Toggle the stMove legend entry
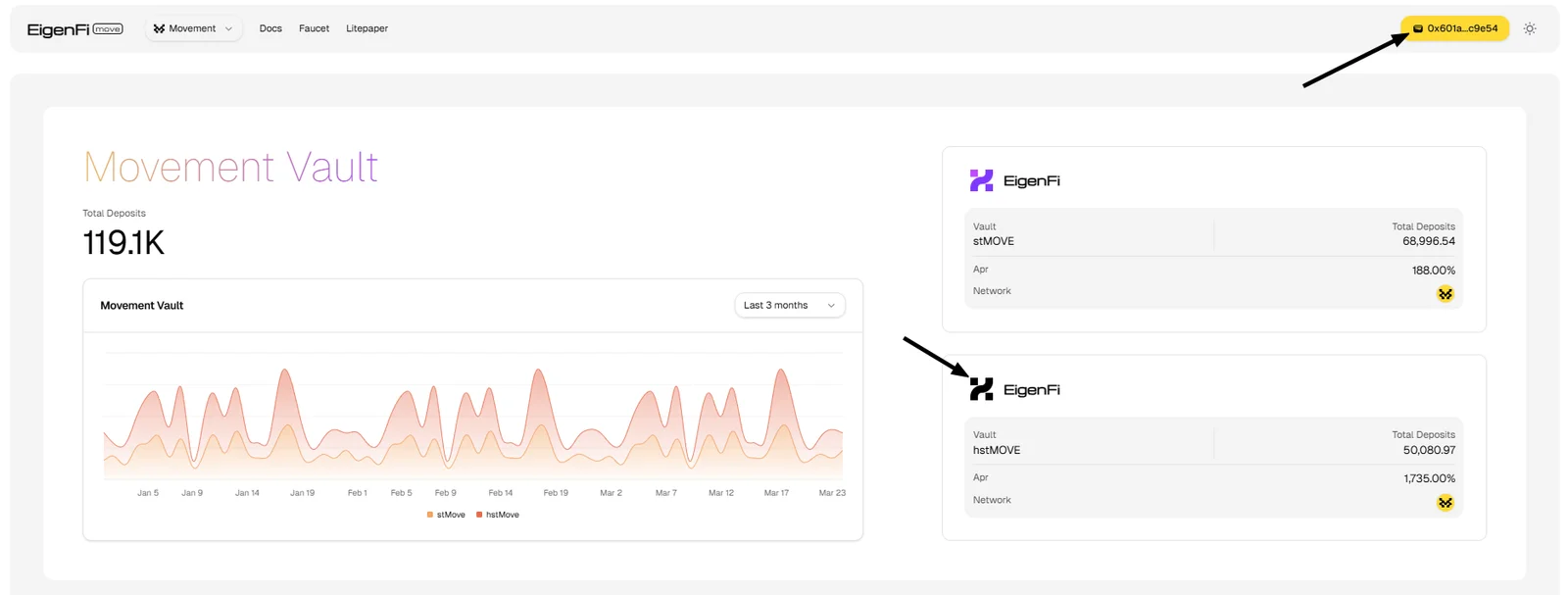 click(x=446, y=515)
